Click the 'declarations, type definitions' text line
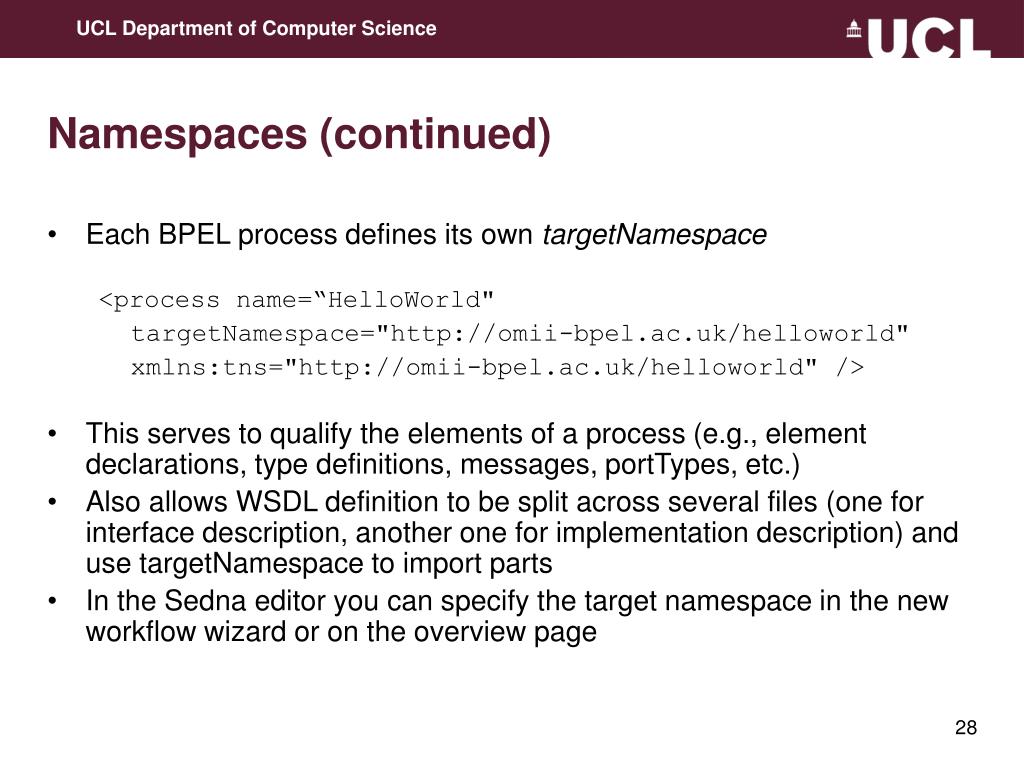 pyautogui.click(x=442, y=464)
